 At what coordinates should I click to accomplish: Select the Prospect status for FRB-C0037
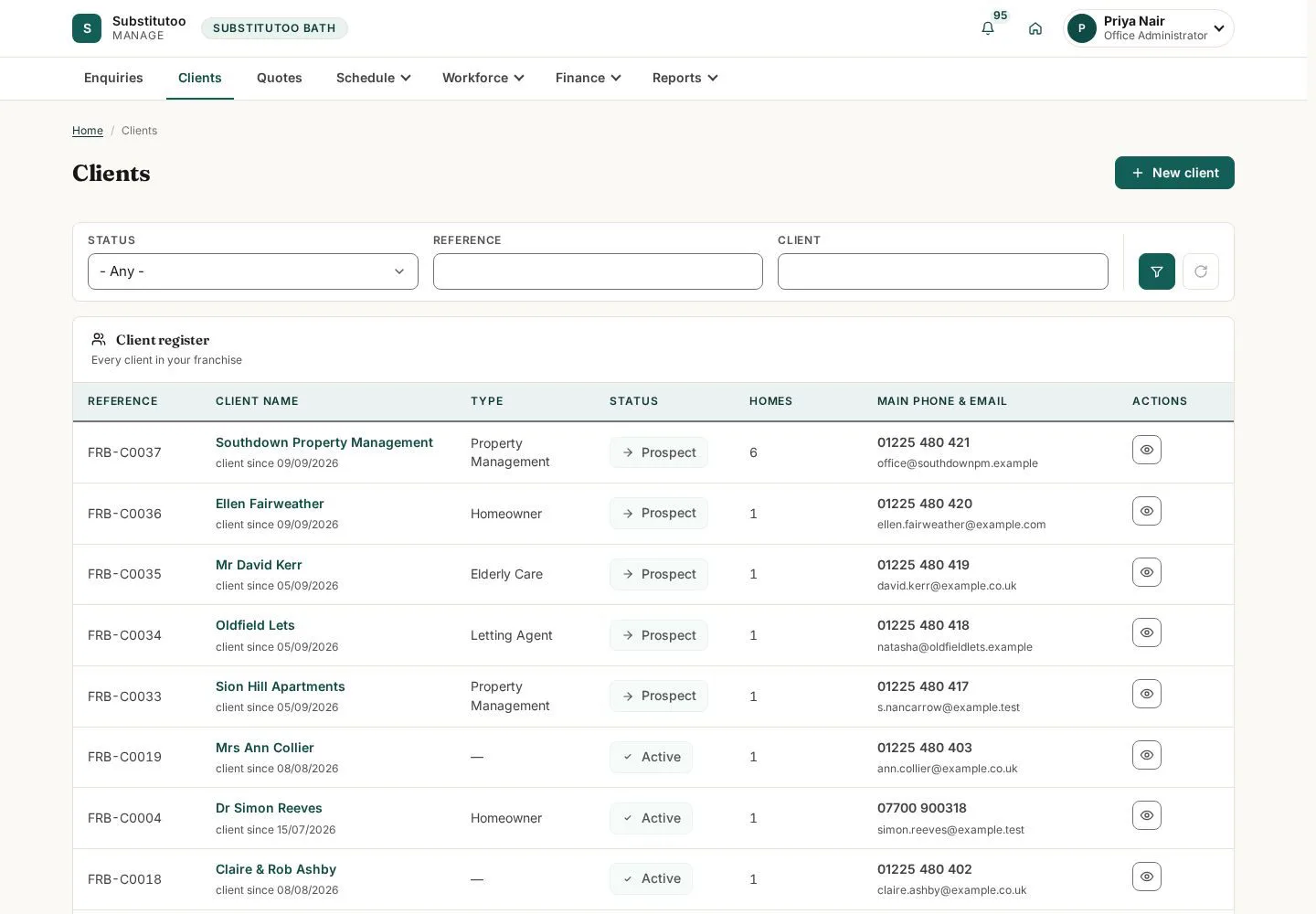point(659,452)
